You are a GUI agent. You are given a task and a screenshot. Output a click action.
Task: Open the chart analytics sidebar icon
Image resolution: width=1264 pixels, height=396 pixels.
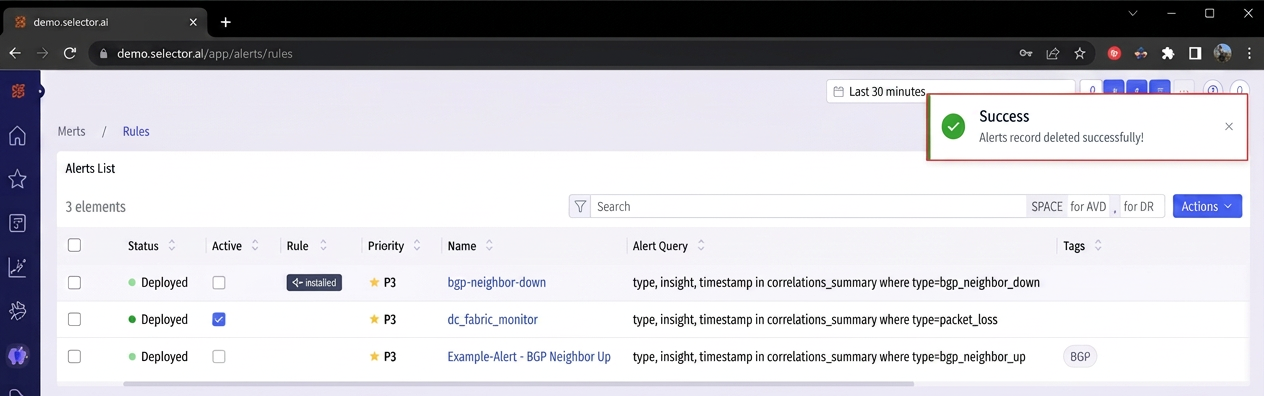(17, 267)
